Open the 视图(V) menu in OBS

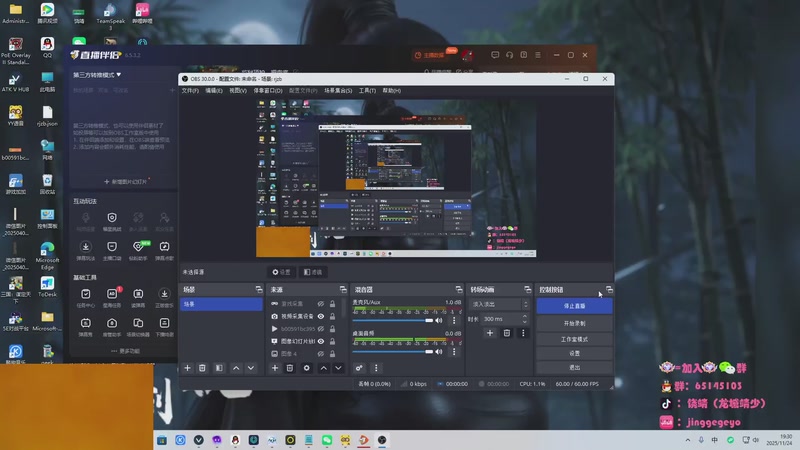tap(238, 91)
